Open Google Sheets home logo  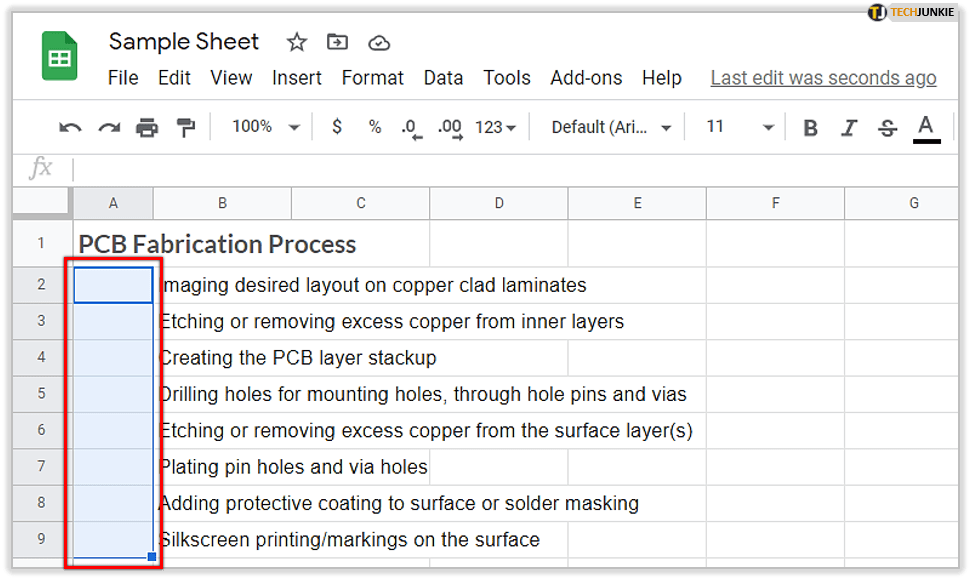[59, 56]
